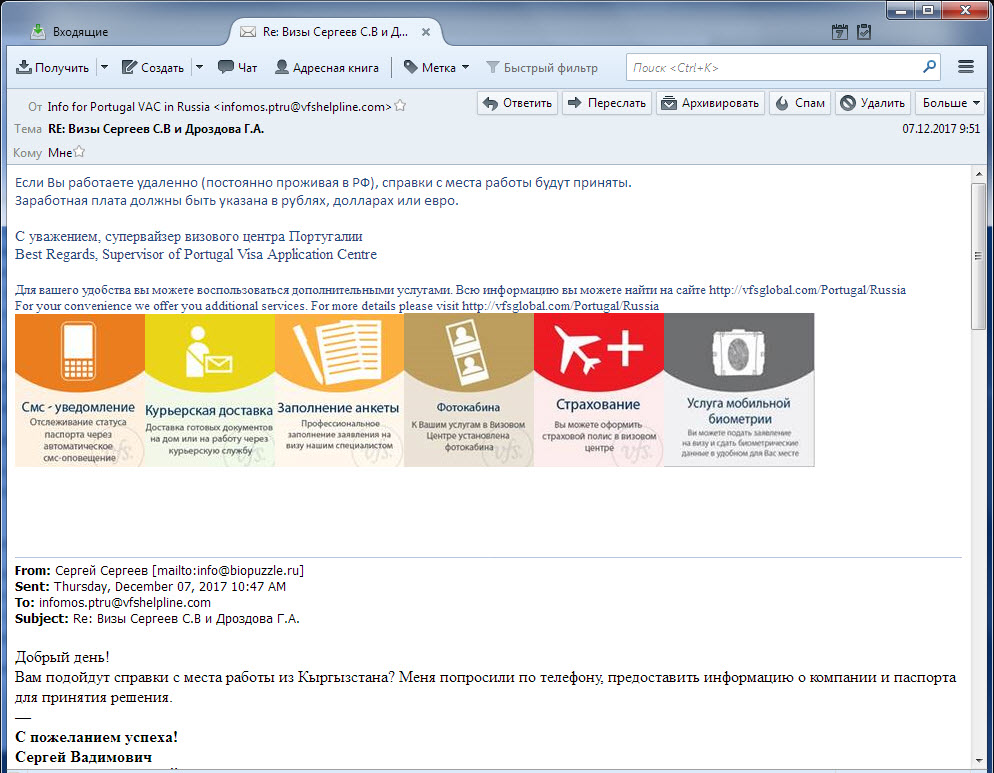Screen dimensions: 994x773
Task: Toggle the star next to recipient Мне
Action: [x=80, y=153]
